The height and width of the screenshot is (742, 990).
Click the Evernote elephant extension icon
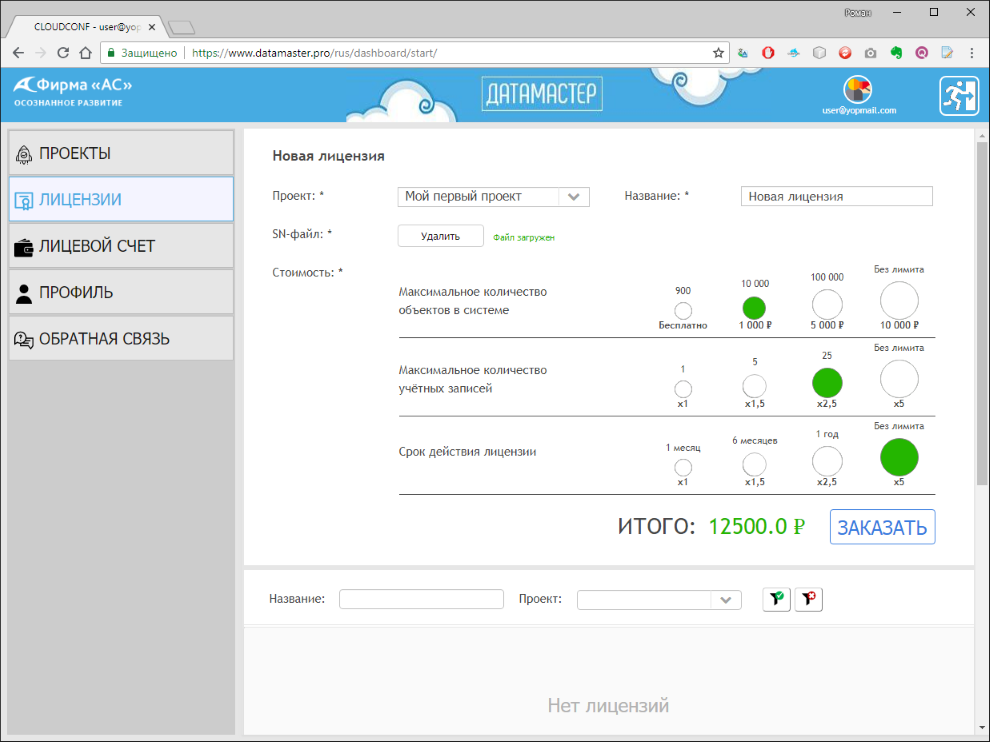tap(896, 53)
